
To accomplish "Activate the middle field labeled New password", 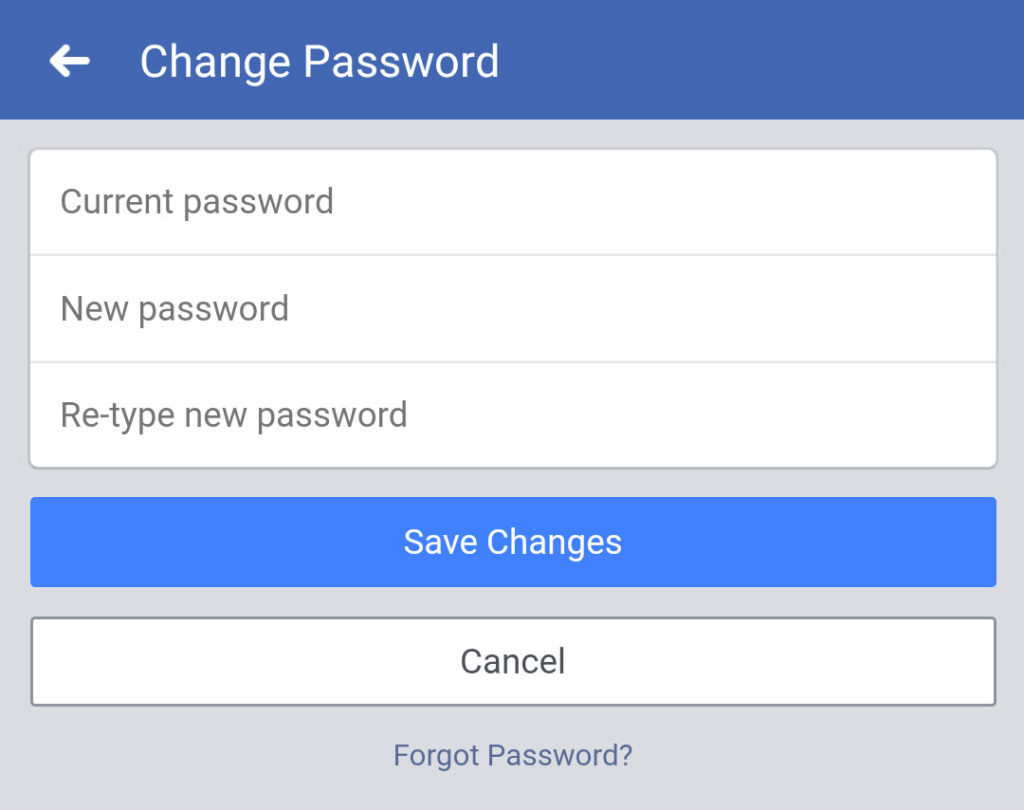I will tap(513, 308).
